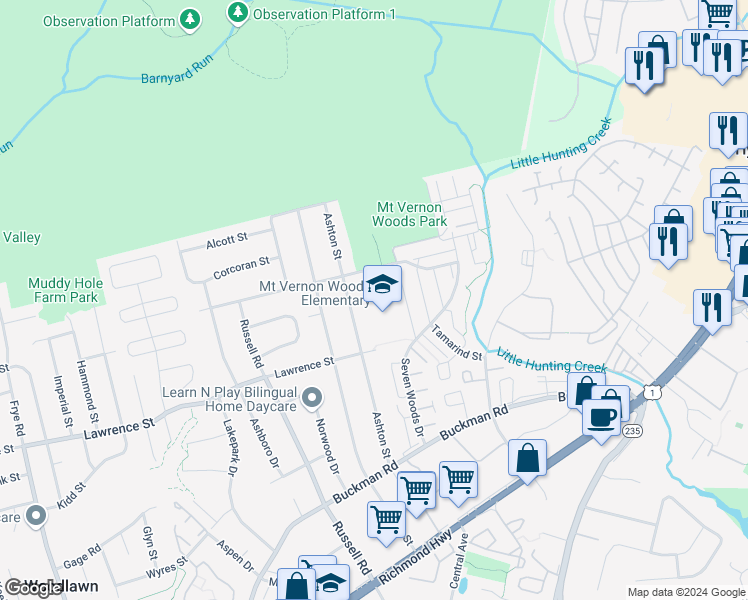This screenshot has width=748, height=600.
Task: Click the Central Ave label
Action: click(x=459, y=561)
